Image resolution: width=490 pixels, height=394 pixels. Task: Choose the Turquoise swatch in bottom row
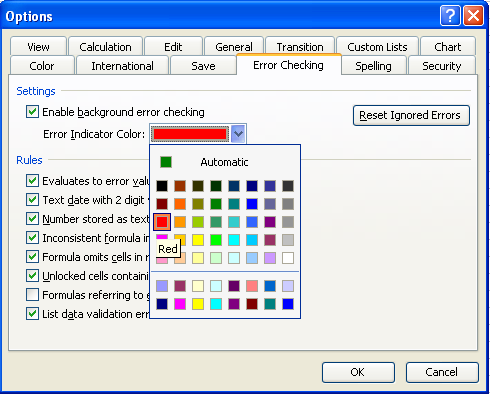[216, 304]
